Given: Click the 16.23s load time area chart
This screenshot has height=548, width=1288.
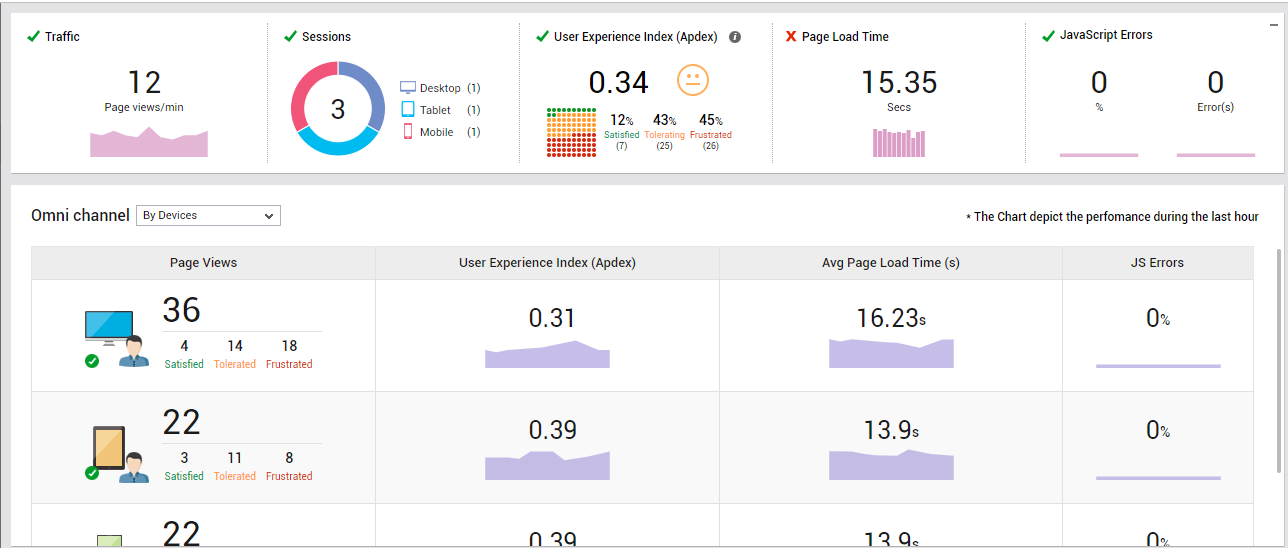Looking at the screenshot, I should click(891, 353).
